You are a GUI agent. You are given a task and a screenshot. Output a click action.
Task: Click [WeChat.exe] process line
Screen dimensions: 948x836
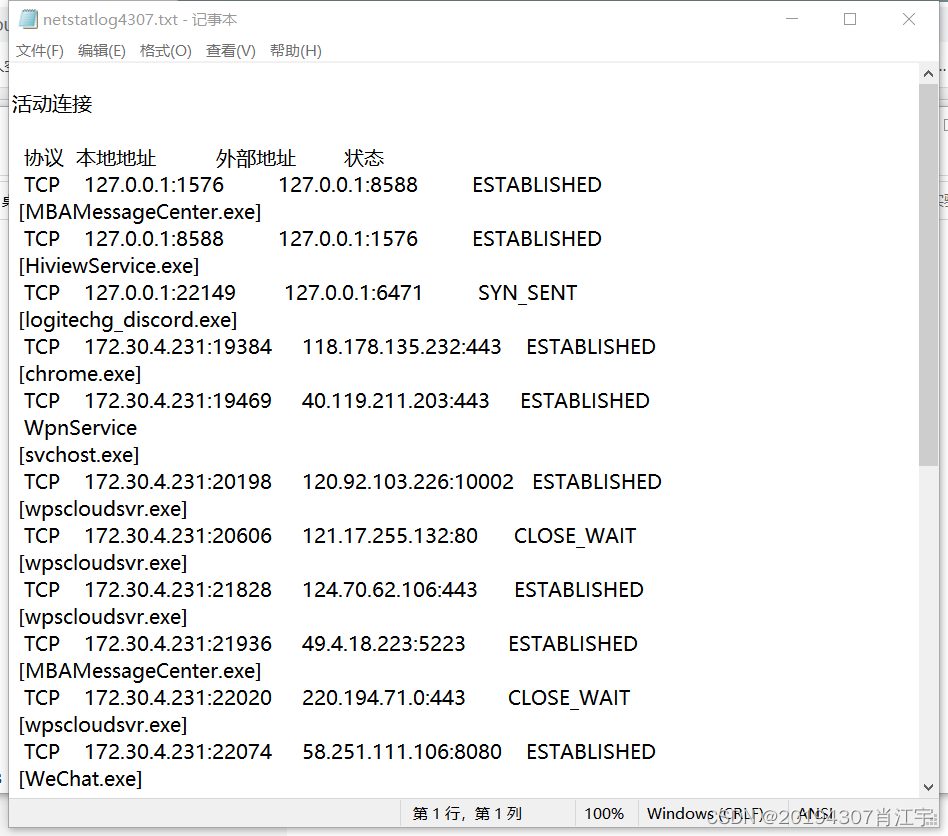(x=80, y=779)
